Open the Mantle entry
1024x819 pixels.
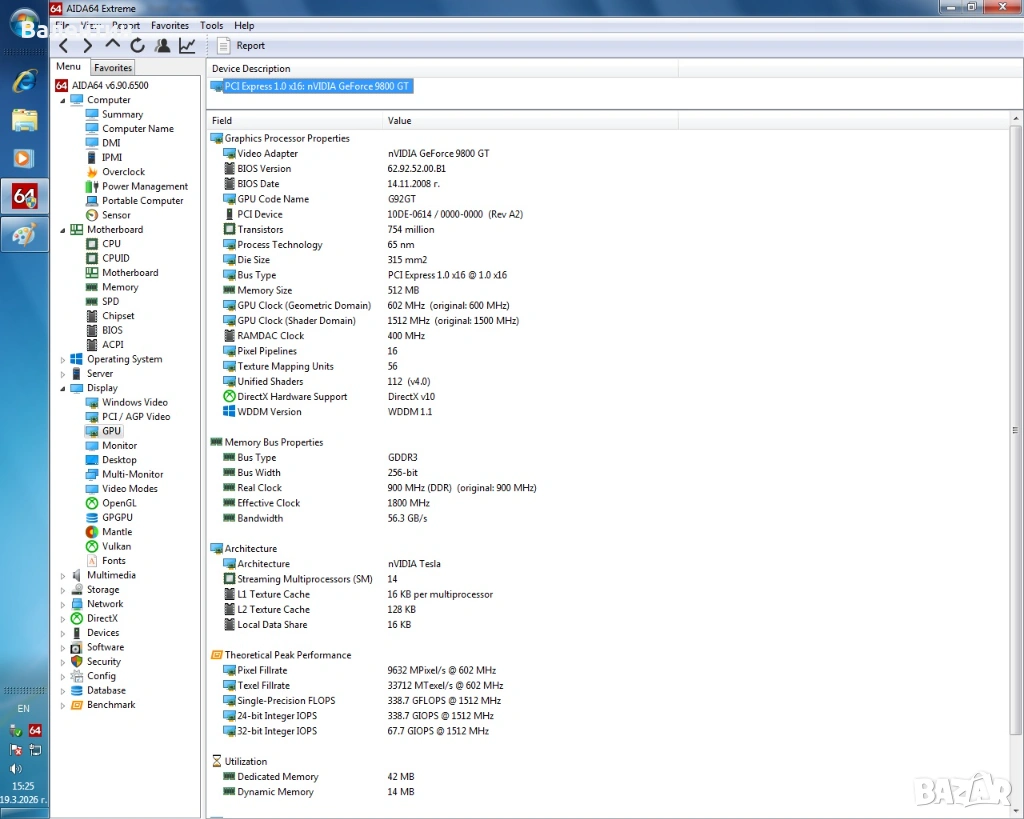[116, 532]
